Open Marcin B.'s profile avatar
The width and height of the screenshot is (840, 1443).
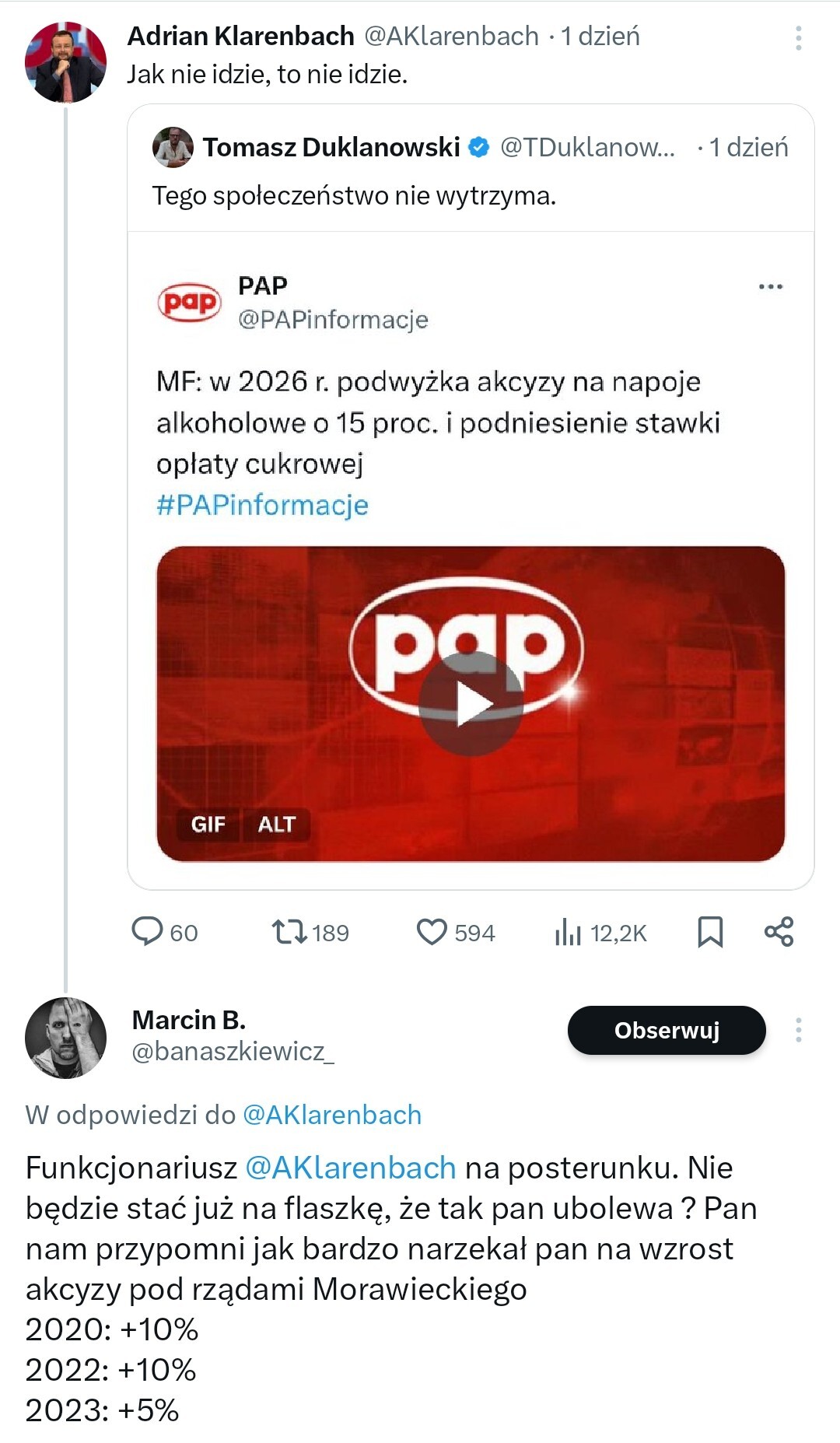[65, 1038]
